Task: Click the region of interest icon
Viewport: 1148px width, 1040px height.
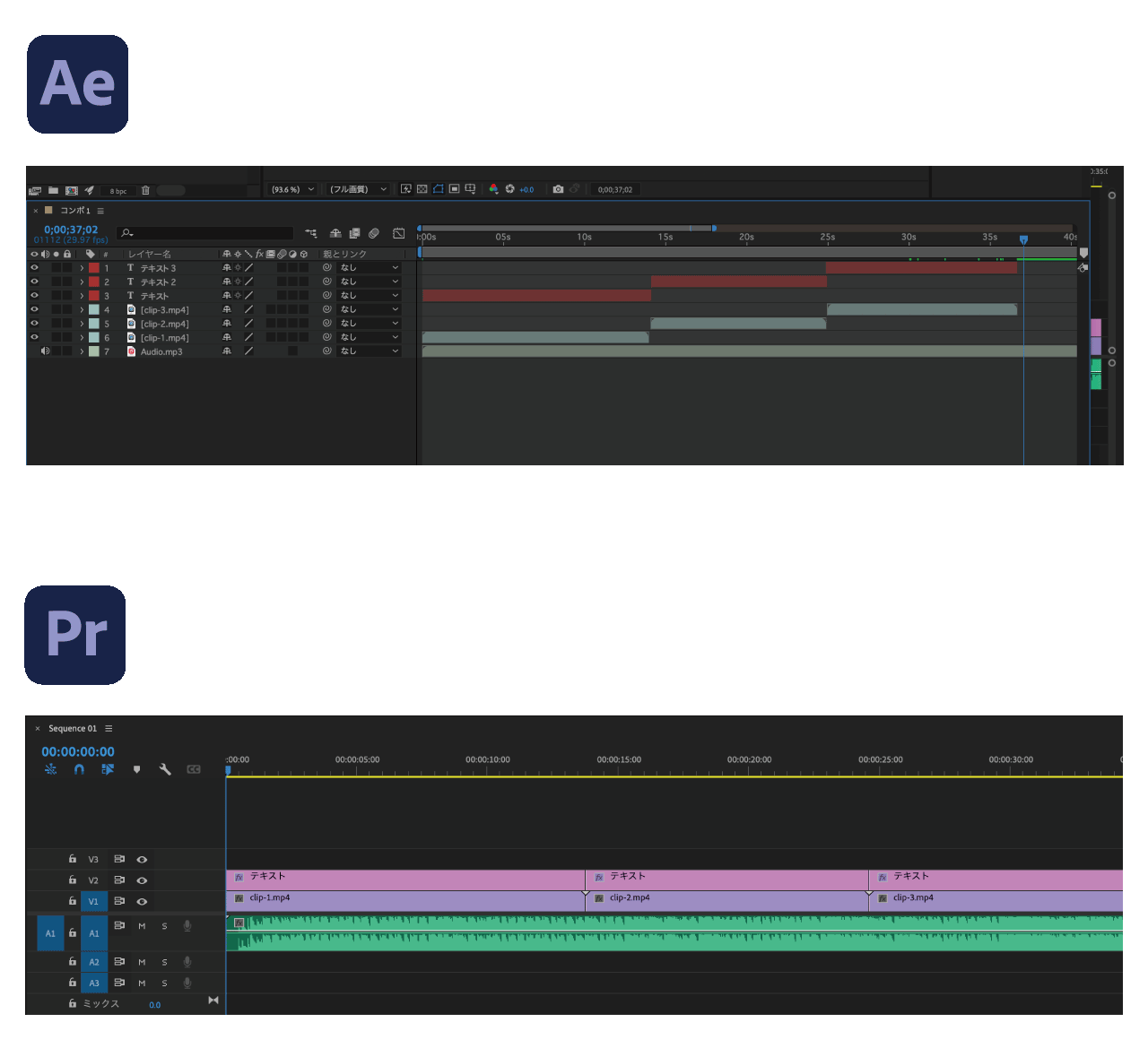Action: (x=455, y=189)
